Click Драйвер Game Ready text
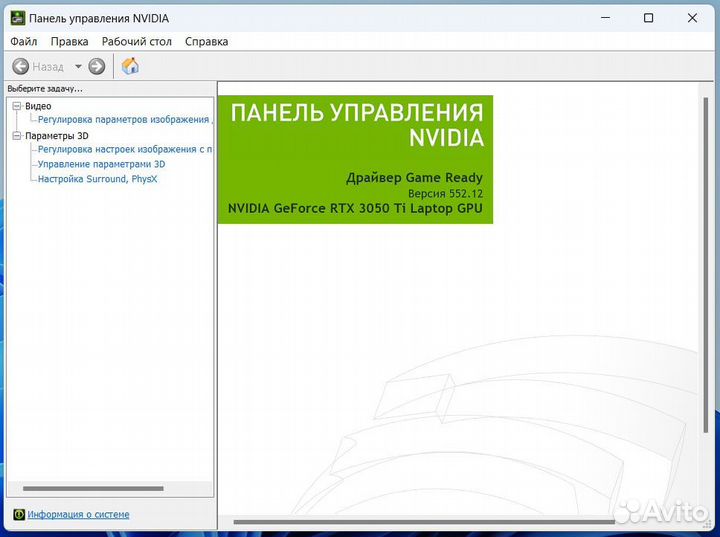 coord(414,178)
